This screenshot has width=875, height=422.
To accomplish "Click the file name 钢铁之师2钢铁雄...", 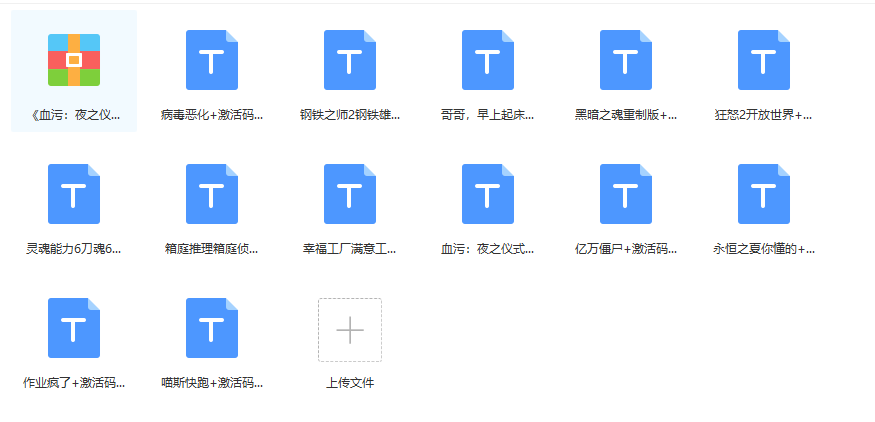I will tap(350, 116).
